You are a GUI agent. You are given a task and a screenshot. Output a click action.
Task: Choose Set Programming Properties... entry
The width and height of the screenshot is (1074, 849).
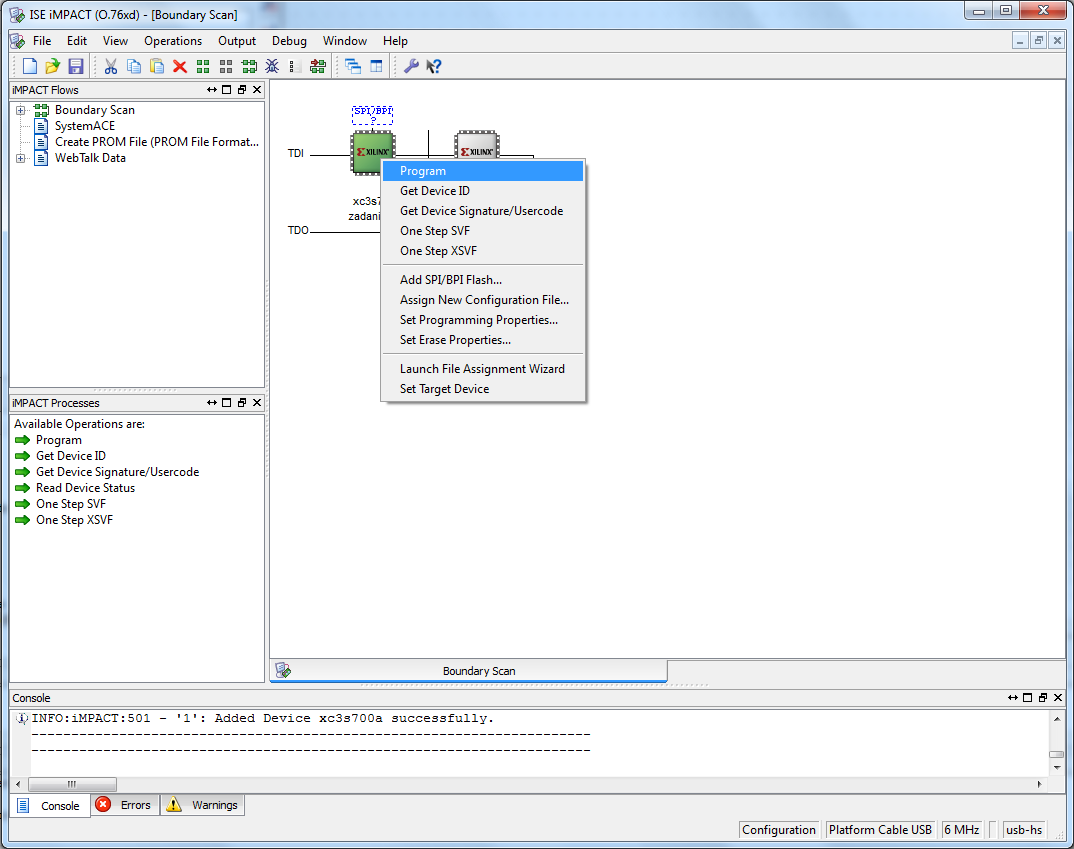pyautogui.click(x=482, y=320)
